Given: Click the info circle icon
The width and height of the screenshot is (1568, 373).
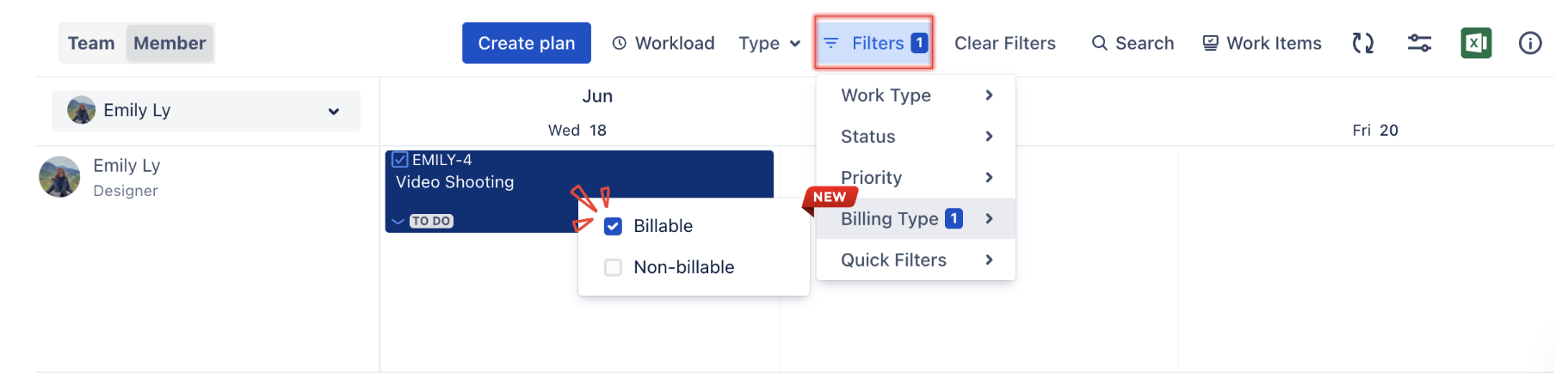Looking at the screenshot, I should pos(1530,43).
